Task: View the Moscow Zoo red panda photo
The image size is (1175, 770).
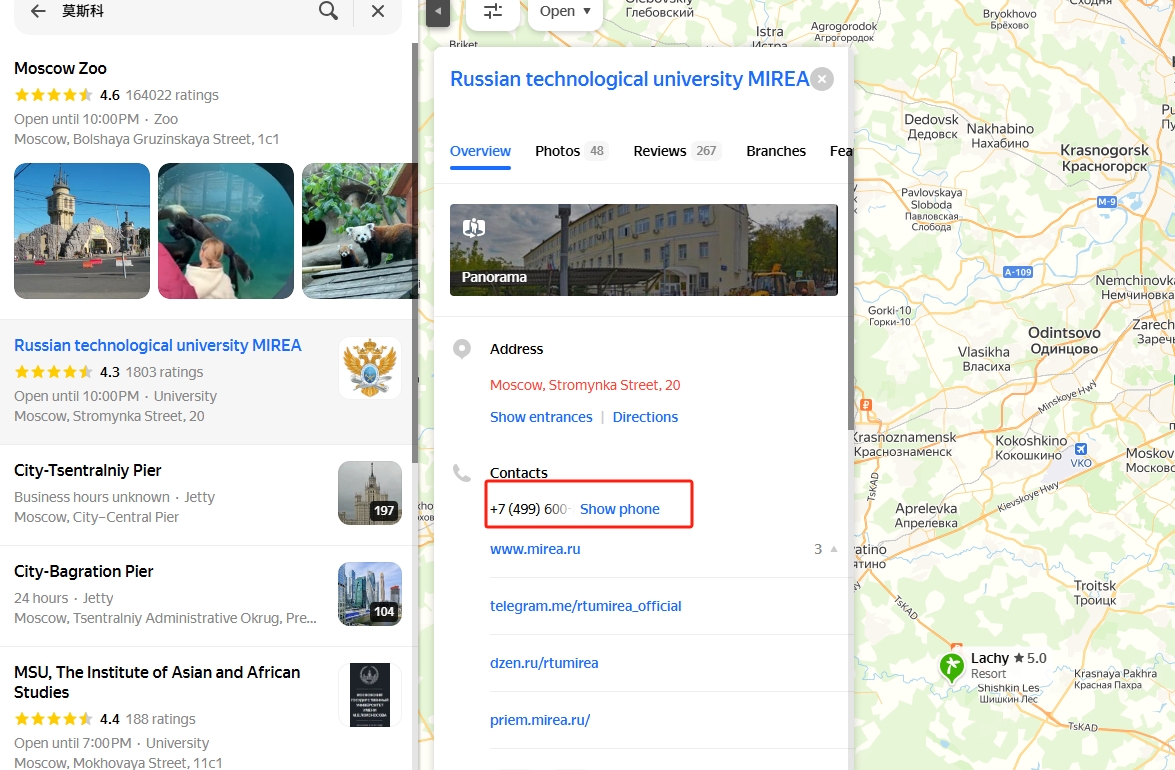Action: [x=360, y=231]
